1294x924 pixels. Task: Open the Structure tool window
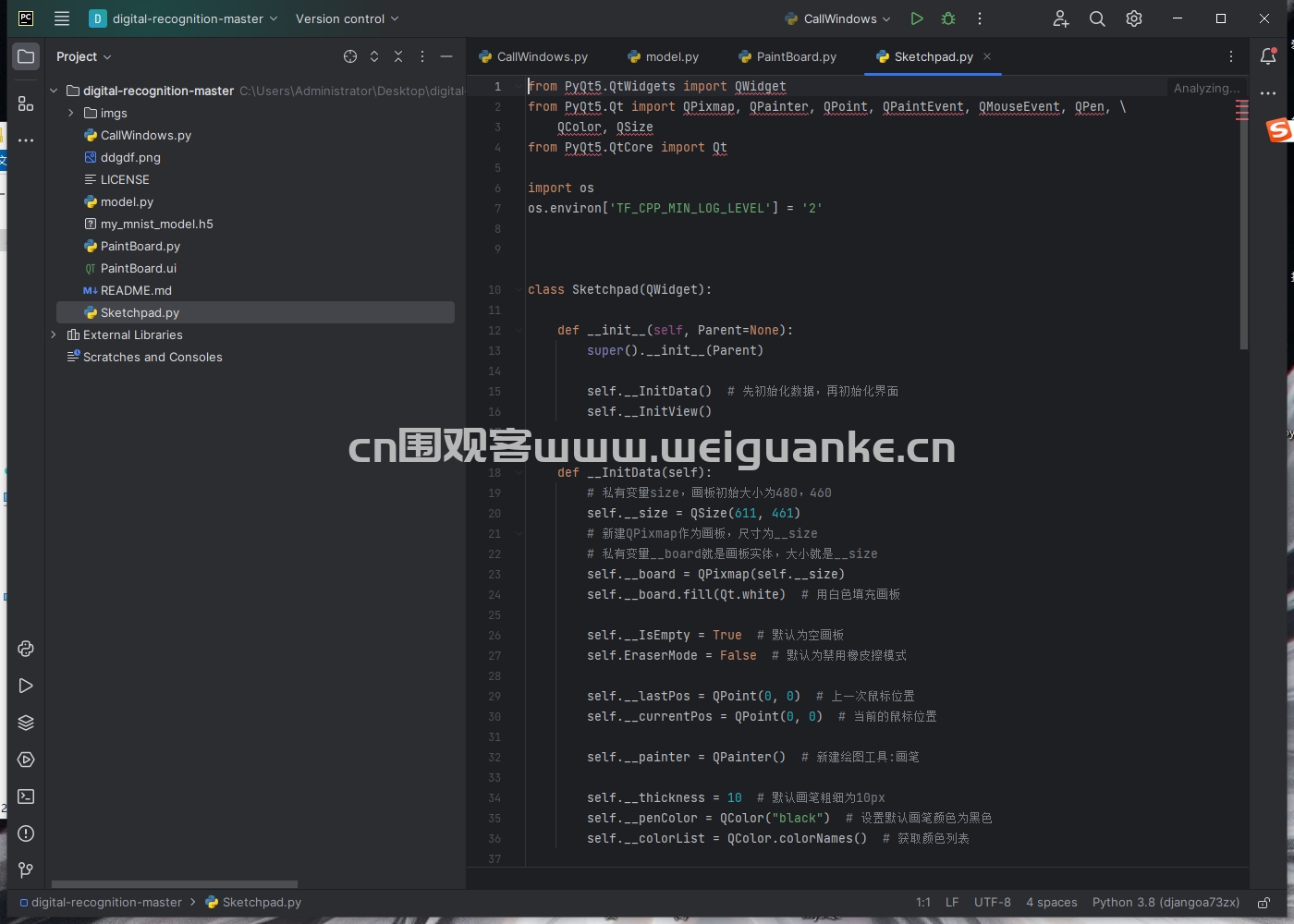click(26, 103)
